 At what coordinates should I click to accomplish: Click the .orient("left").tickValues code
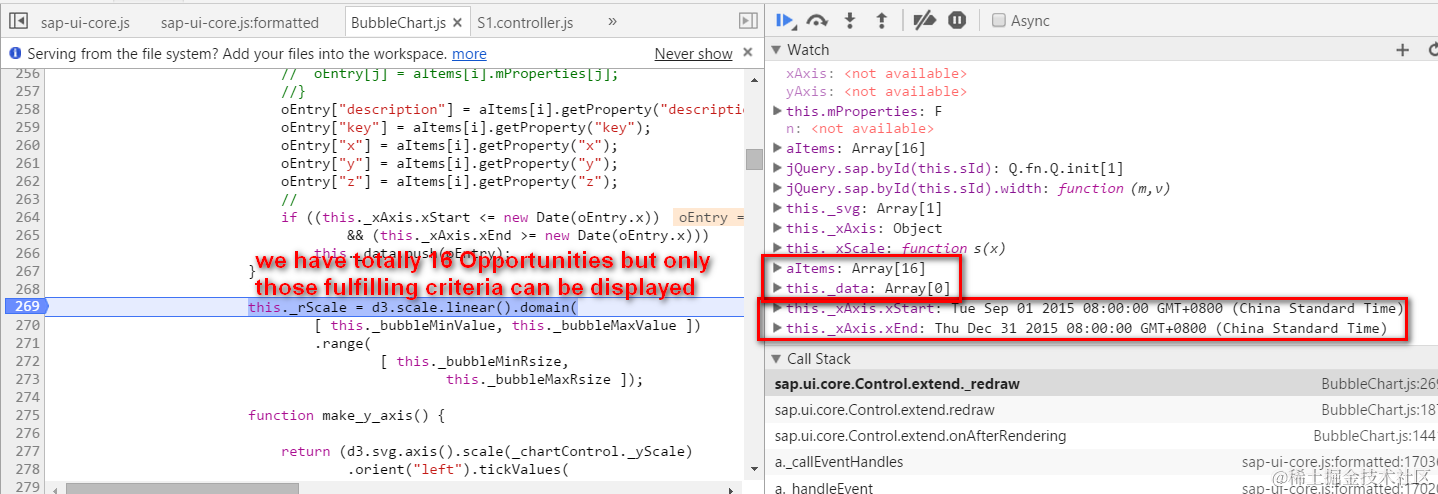point(457,470)
